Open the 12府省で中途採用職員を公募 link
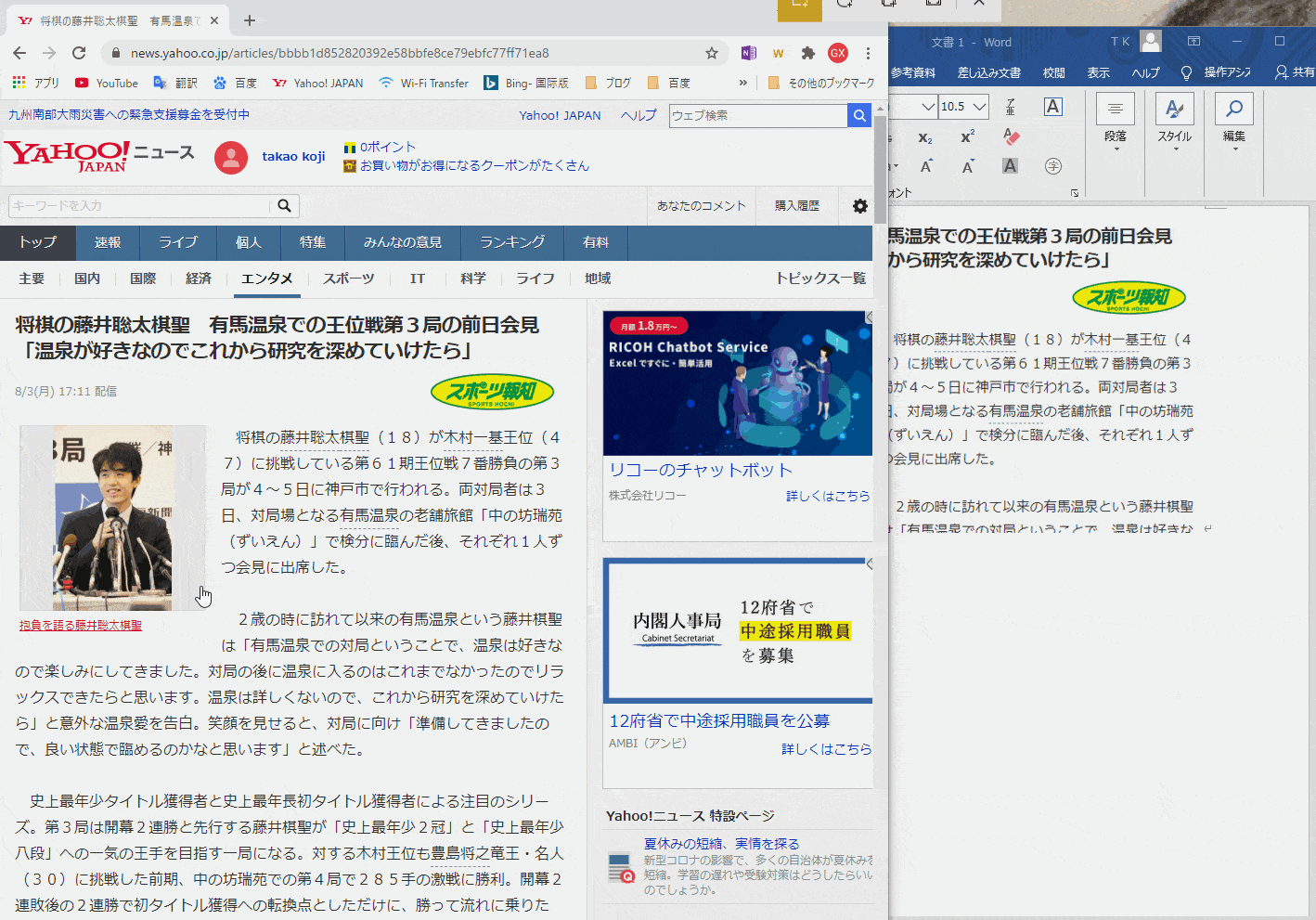1316x920 pixels. point(719,720)
